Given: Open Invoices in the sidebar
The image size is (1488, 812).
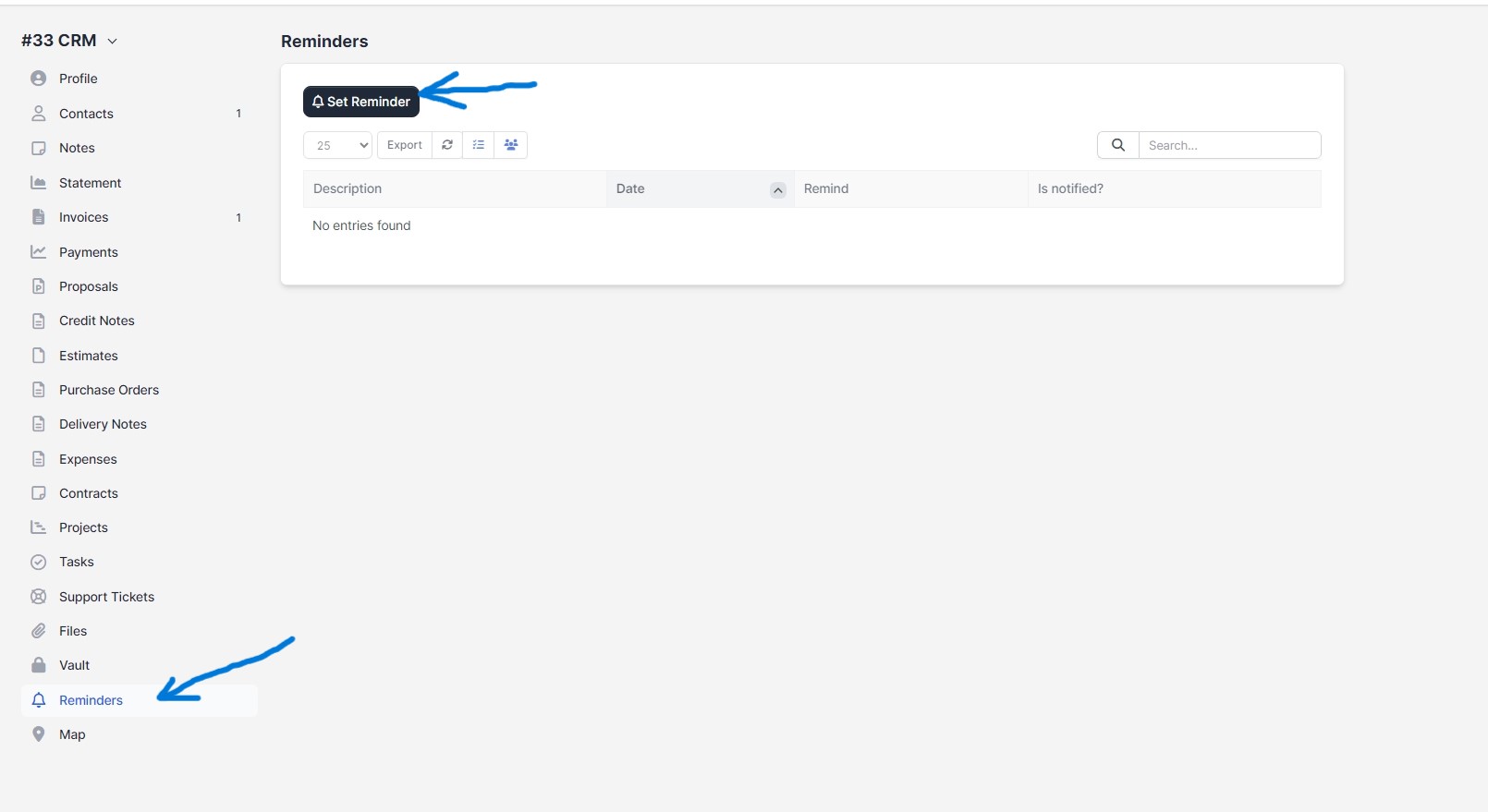Looking at the screenshot, I should pos(84,217).
